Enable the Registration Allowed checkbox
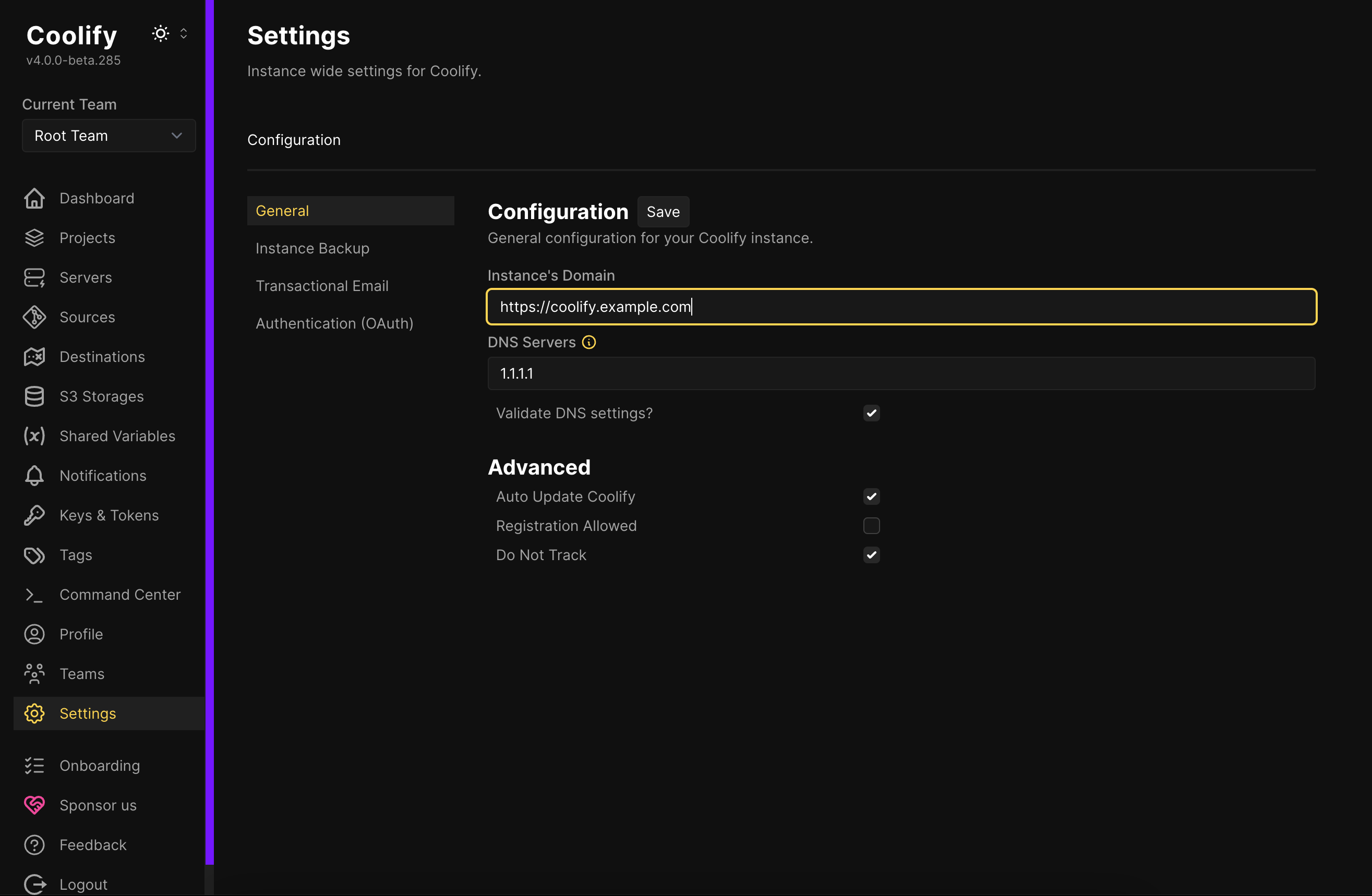This screenshot has height=896, width=1372. [871, 526]
